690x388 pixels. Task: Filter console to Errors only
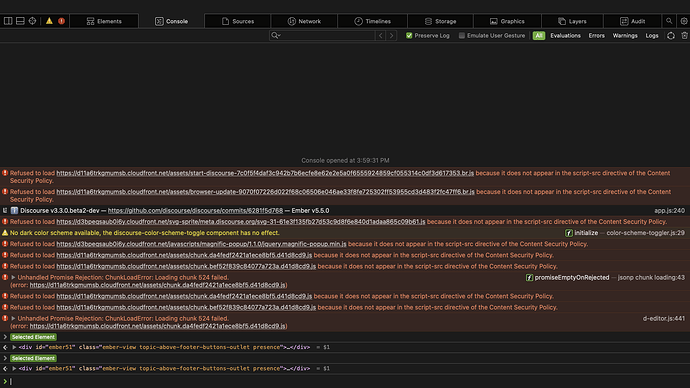tap(596, 36)
